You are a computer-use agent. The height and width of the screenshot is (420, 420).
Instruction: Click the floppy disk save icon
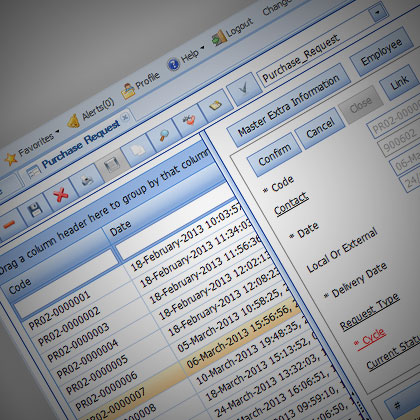(x=35, y=210)
